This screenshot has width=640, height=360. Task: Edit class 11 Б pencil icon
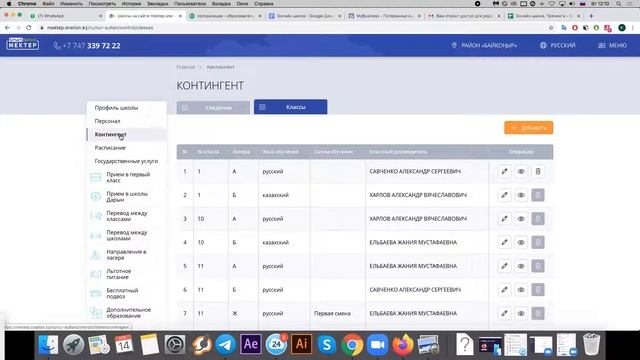[504, 290]
